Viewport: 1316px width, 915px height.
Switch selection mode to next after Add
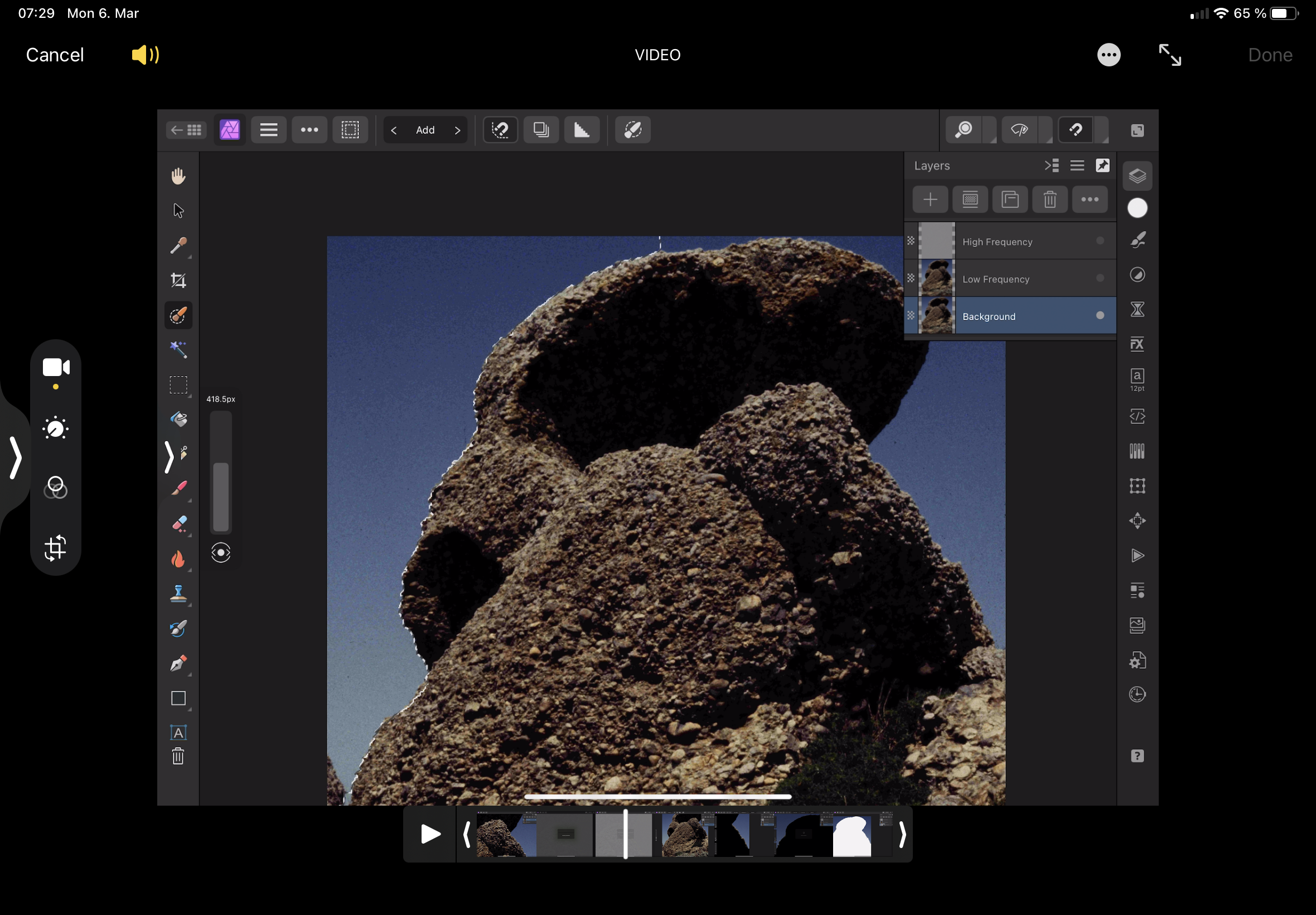click(457, 131)
